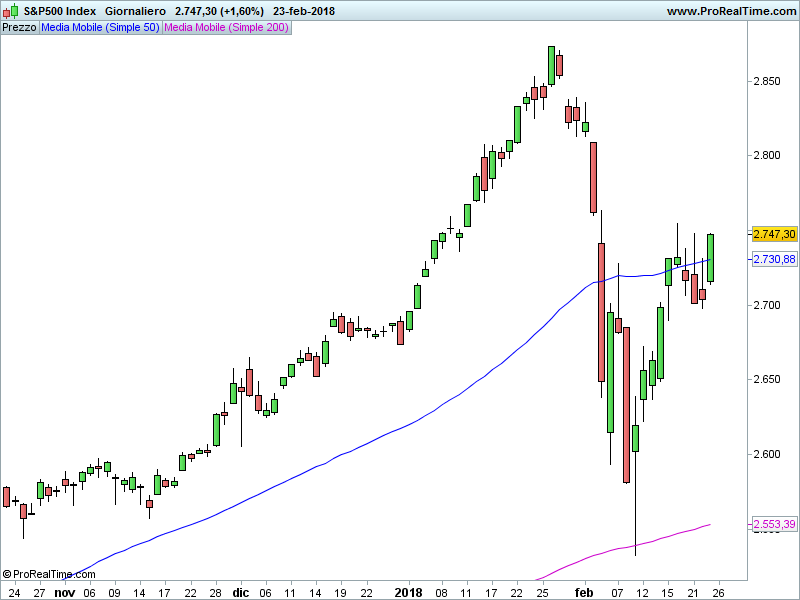Click the 19 date label on time axis
The width and height of the screenshot is (800, 600).
[340, 593]
